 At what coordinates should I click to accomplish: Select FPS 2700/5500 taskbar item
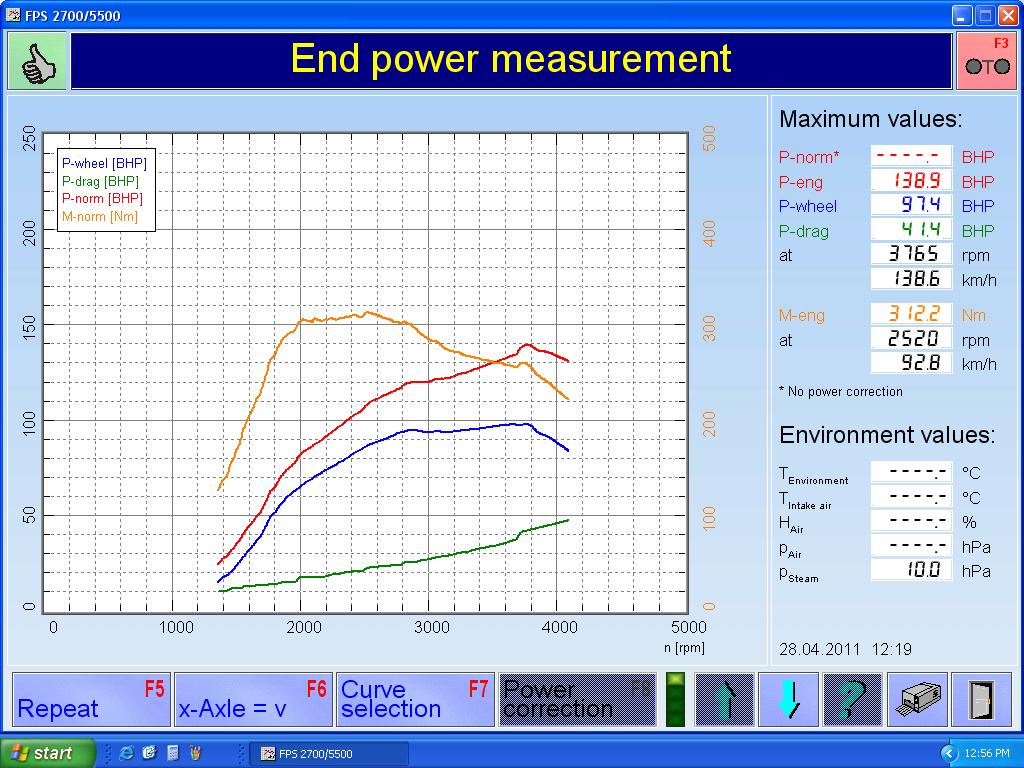click(x=329, y=754)
